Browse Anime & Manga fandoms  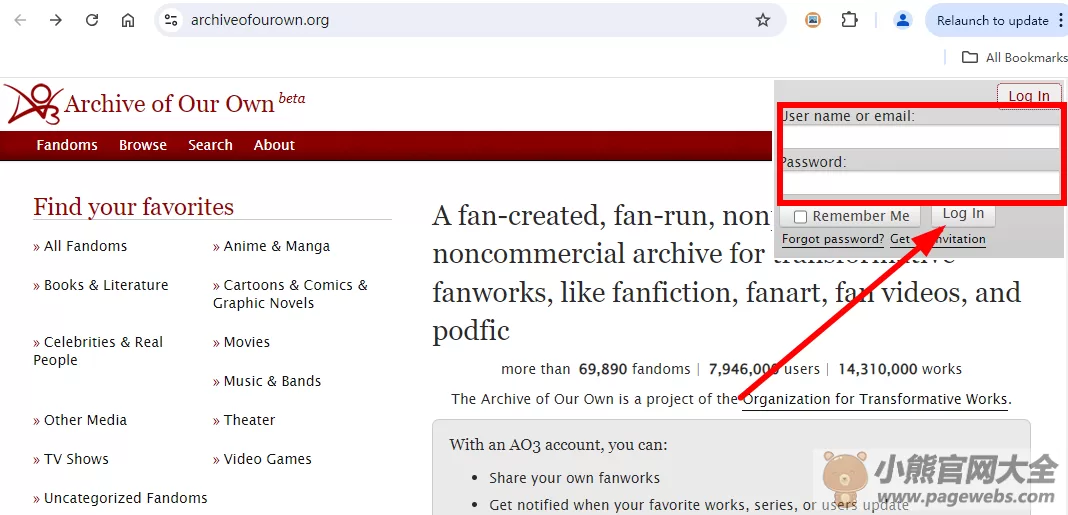(x=277, y=246)
